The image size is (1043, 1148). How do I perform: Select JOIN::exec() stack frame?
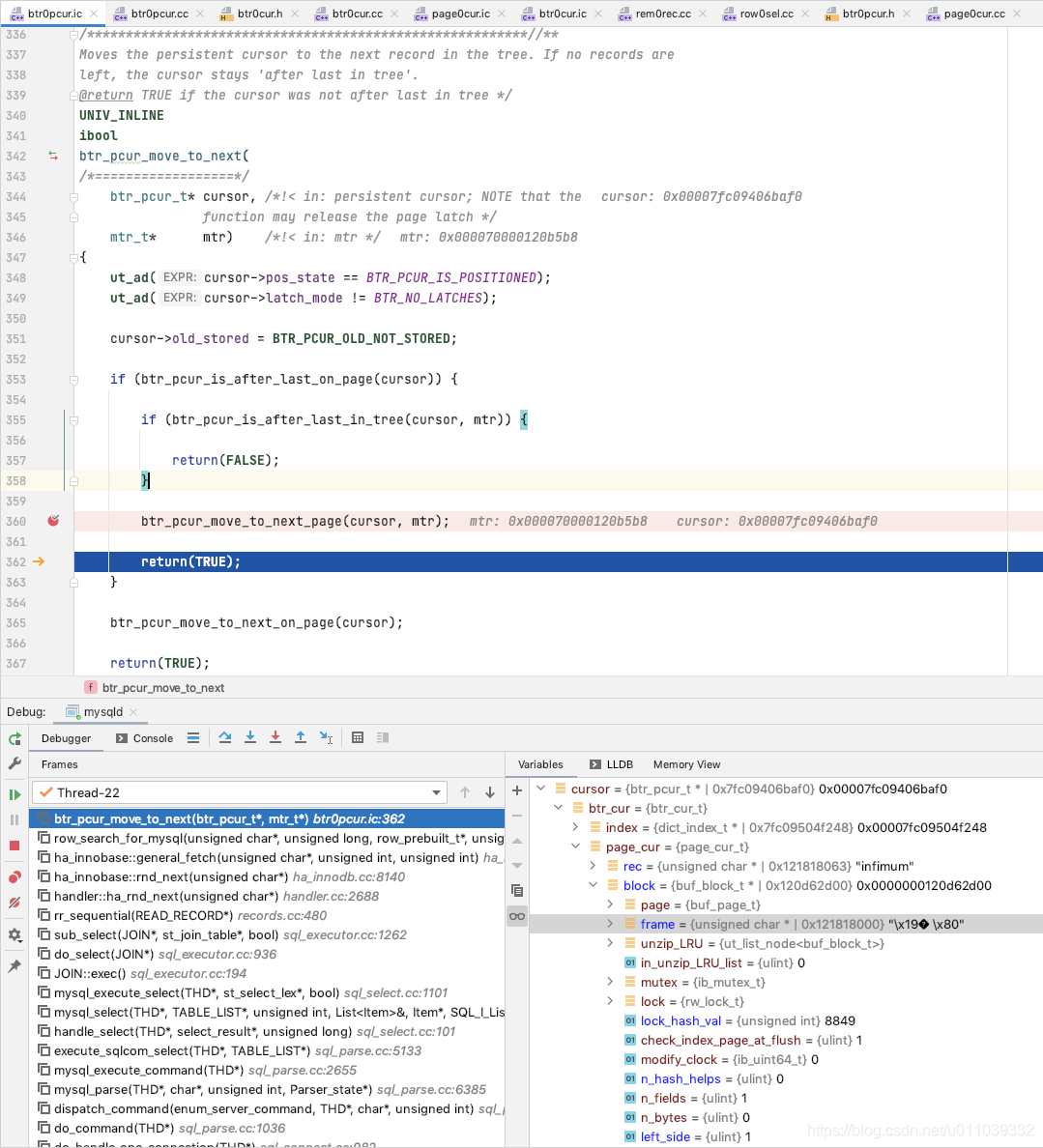tap(267, 973)
